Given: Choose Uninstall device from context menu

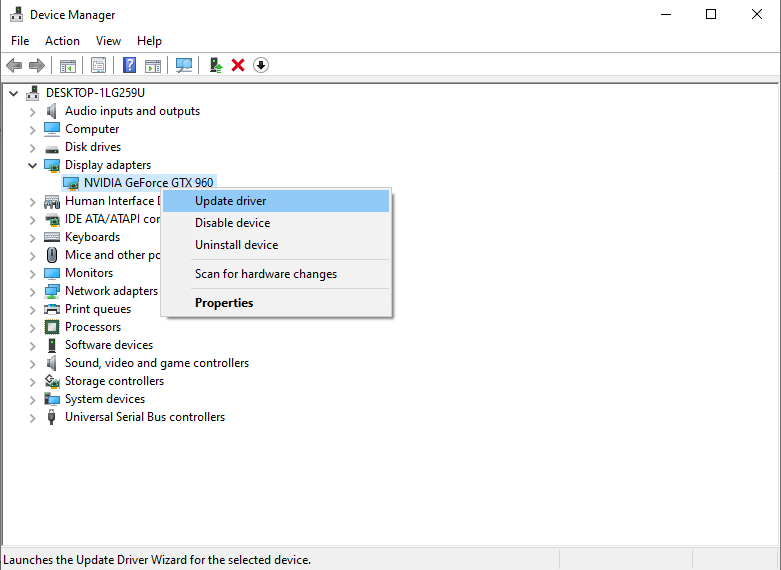Looking at the screenshot, I should tap(276, 245).
